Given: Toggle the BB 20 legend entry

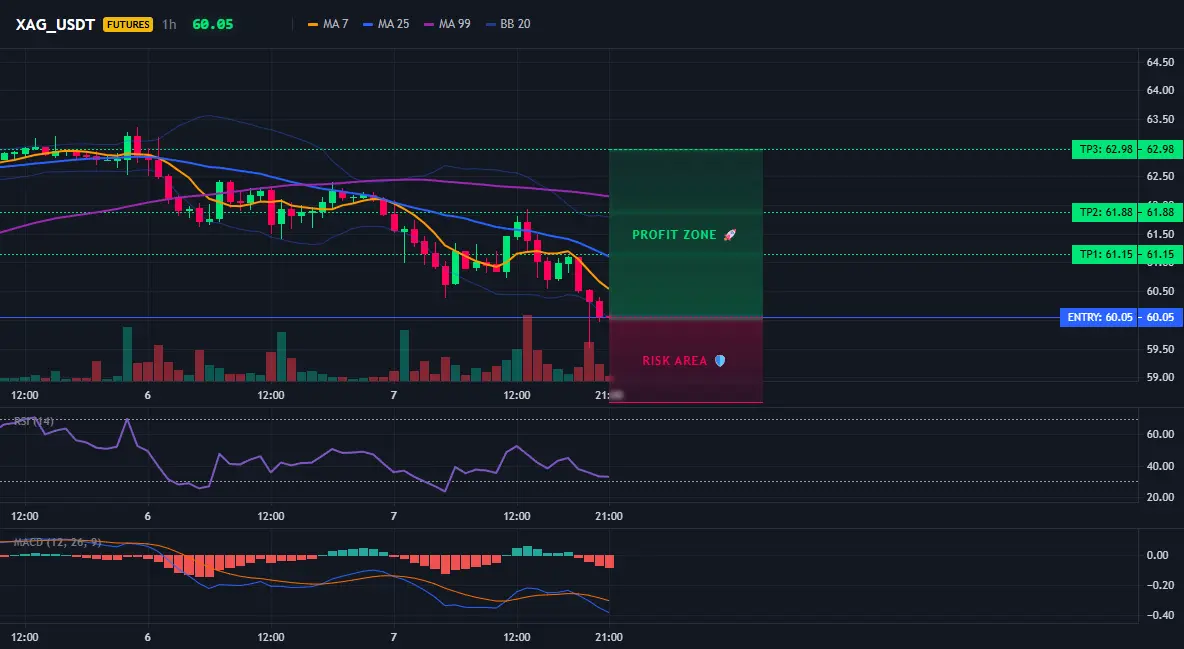Looking at the screenshot, I should pyautogui.click(x=508, y=24).
